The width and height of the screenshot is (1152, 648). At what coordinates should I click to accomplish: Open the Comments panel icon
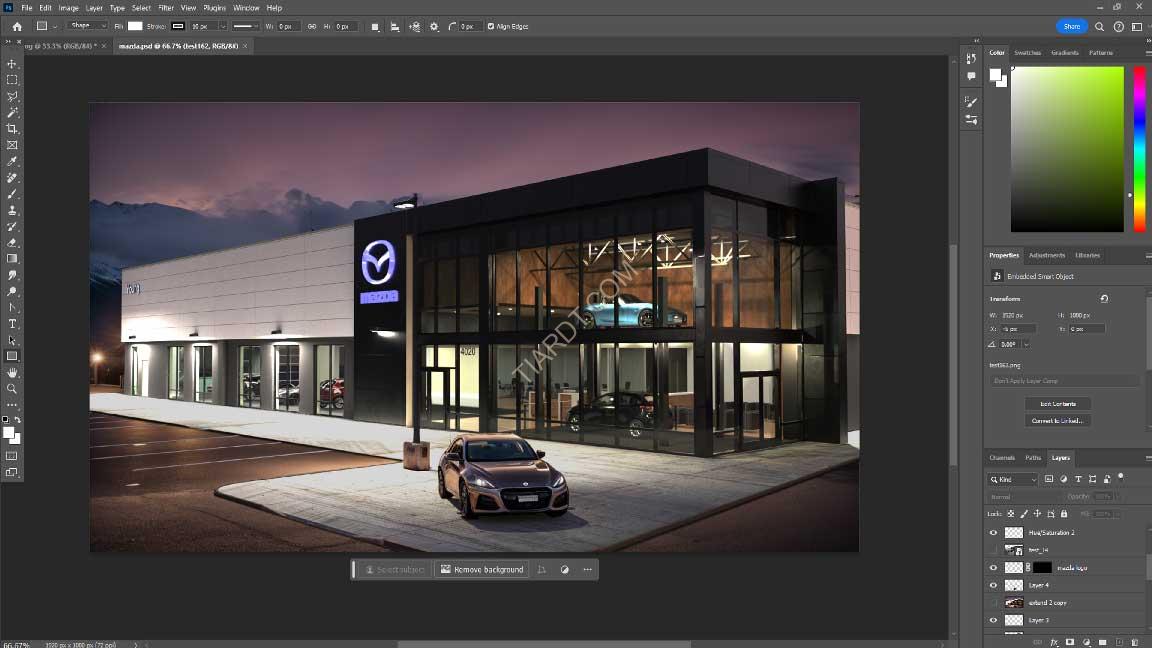coord(971,76)
